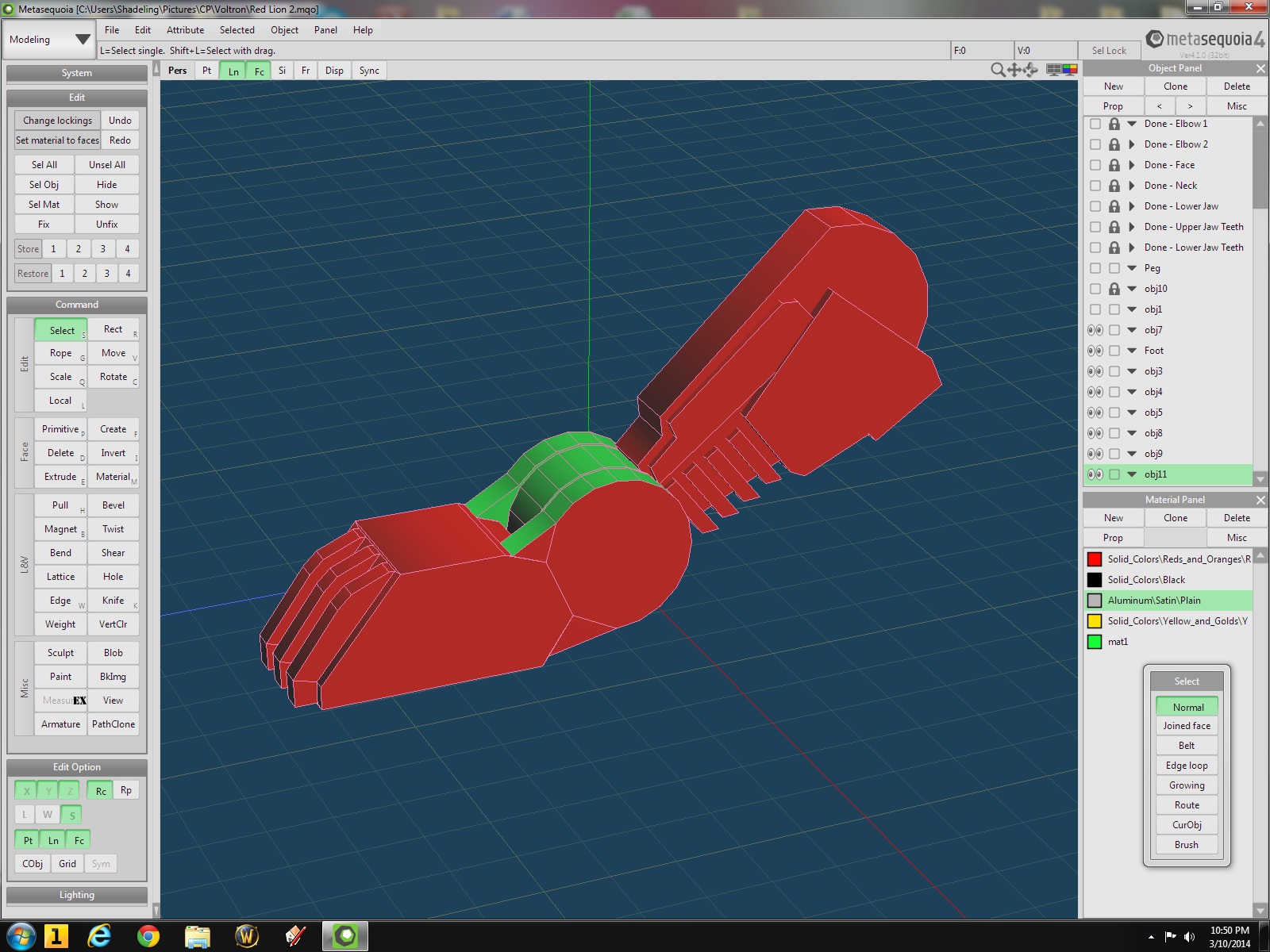Expand the Done - Elbow 2 triangle
This screenshot has width=1270, height=952.
(1132, 144)
